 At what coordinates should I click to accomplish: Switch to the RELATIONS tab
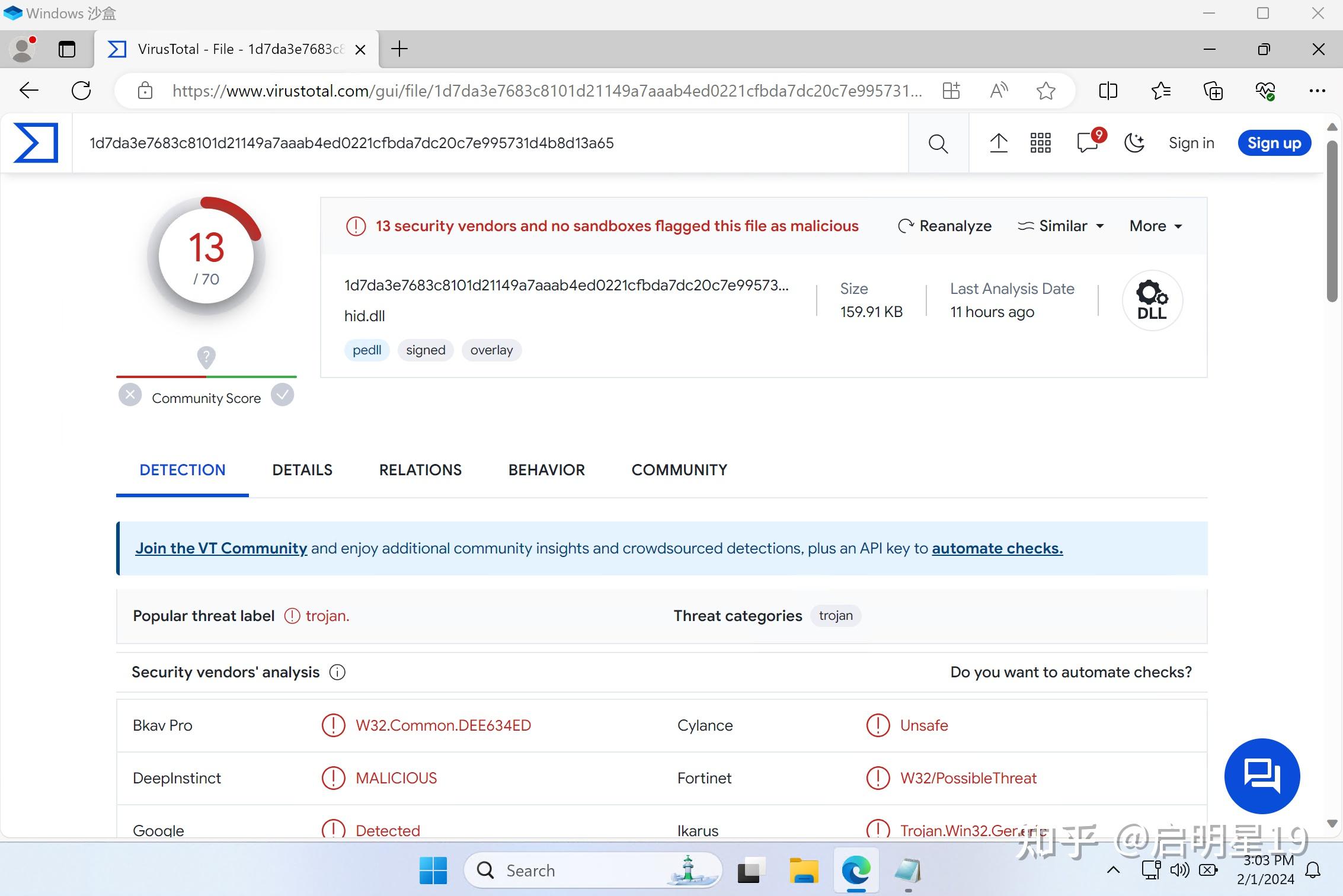click(x=420, y=470)
